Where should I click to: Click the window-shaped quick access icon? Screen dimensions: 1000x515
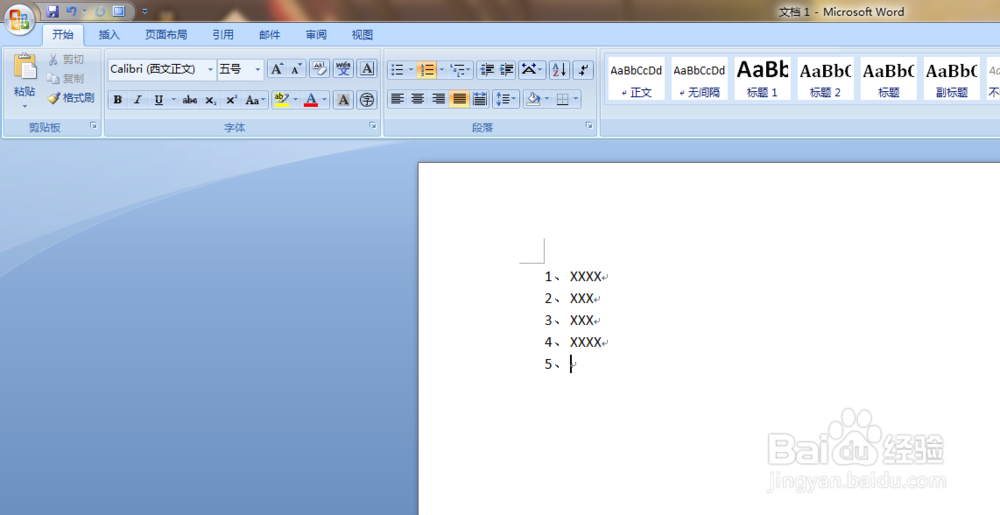(x=119, y=11)
